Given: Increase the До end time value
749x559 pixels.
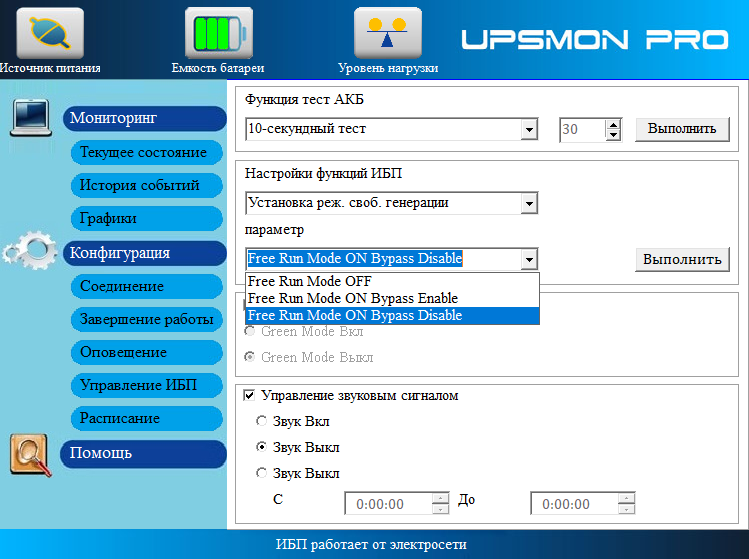Looking at the screenshot, I should pyautogui.click(x=626, y=498).
